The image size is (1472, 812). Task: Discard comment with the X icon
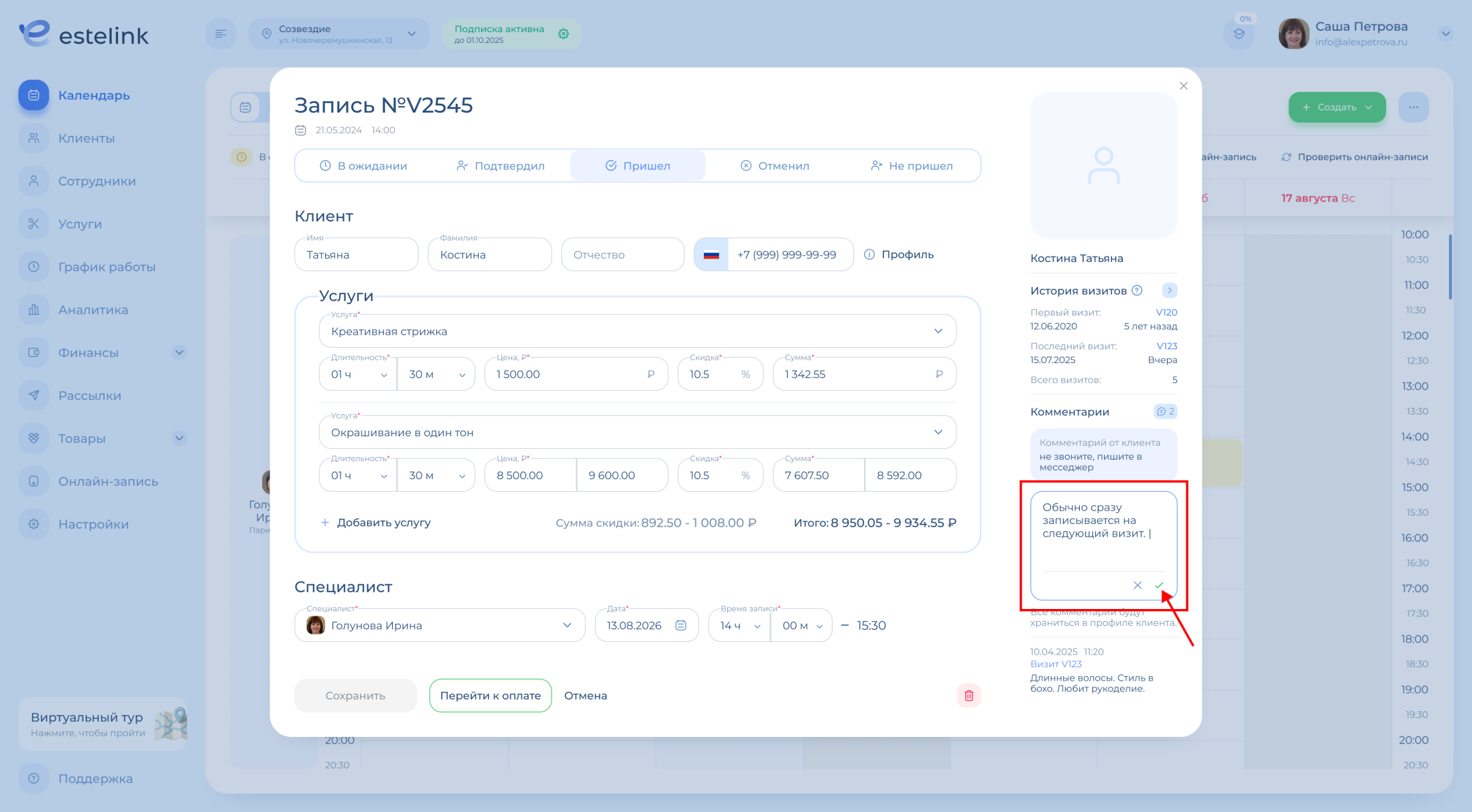coord(1138,586)
